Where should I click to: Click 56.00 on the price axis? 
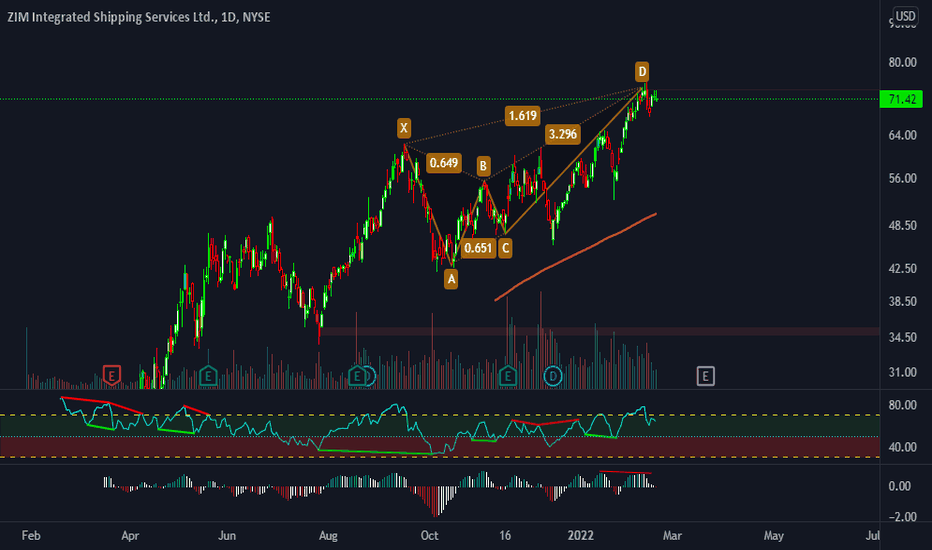click(x=902, y=178)
